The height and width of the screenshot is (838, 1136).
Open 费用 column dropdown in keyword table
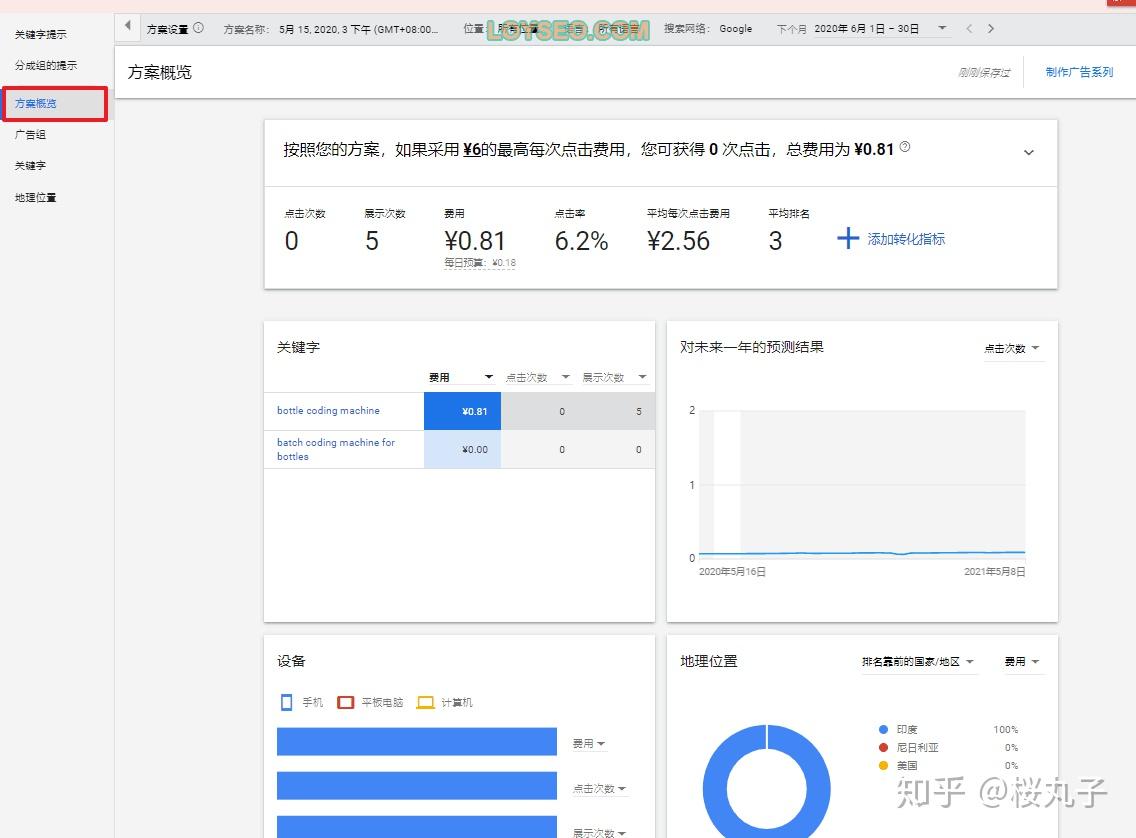(461, 377)
